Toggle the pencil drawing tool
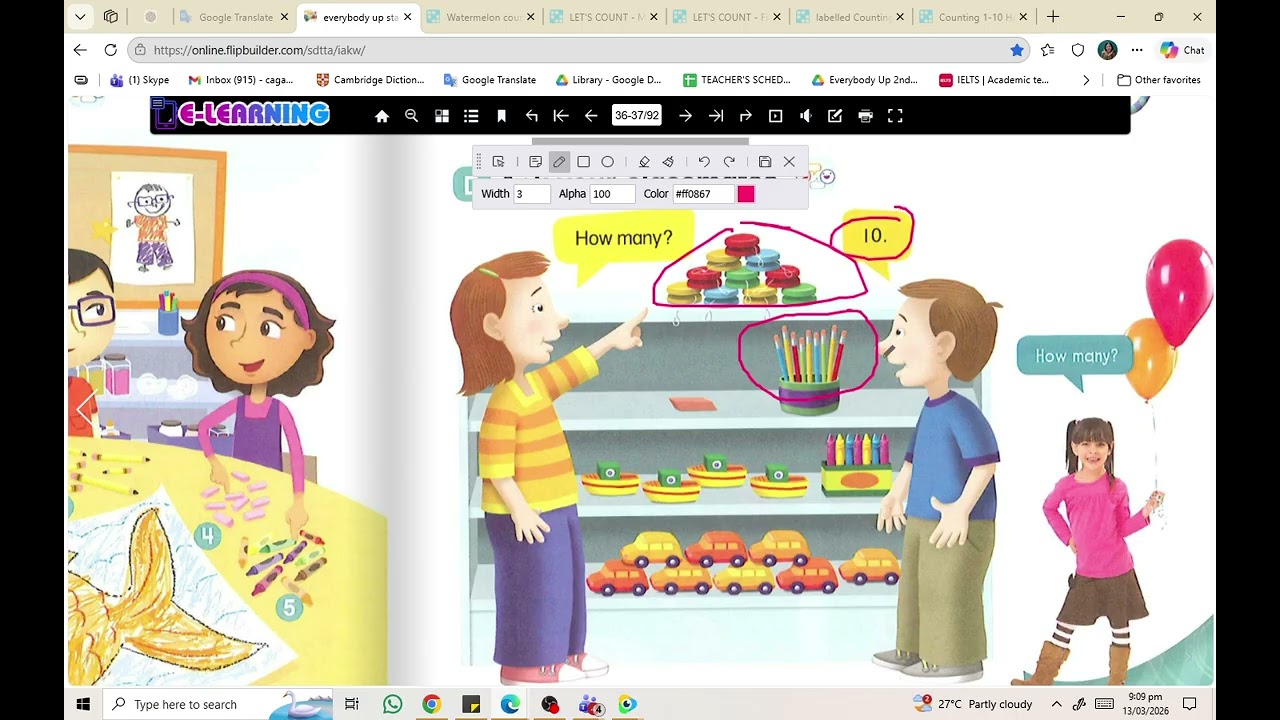1280x720 pixels. 559,162
